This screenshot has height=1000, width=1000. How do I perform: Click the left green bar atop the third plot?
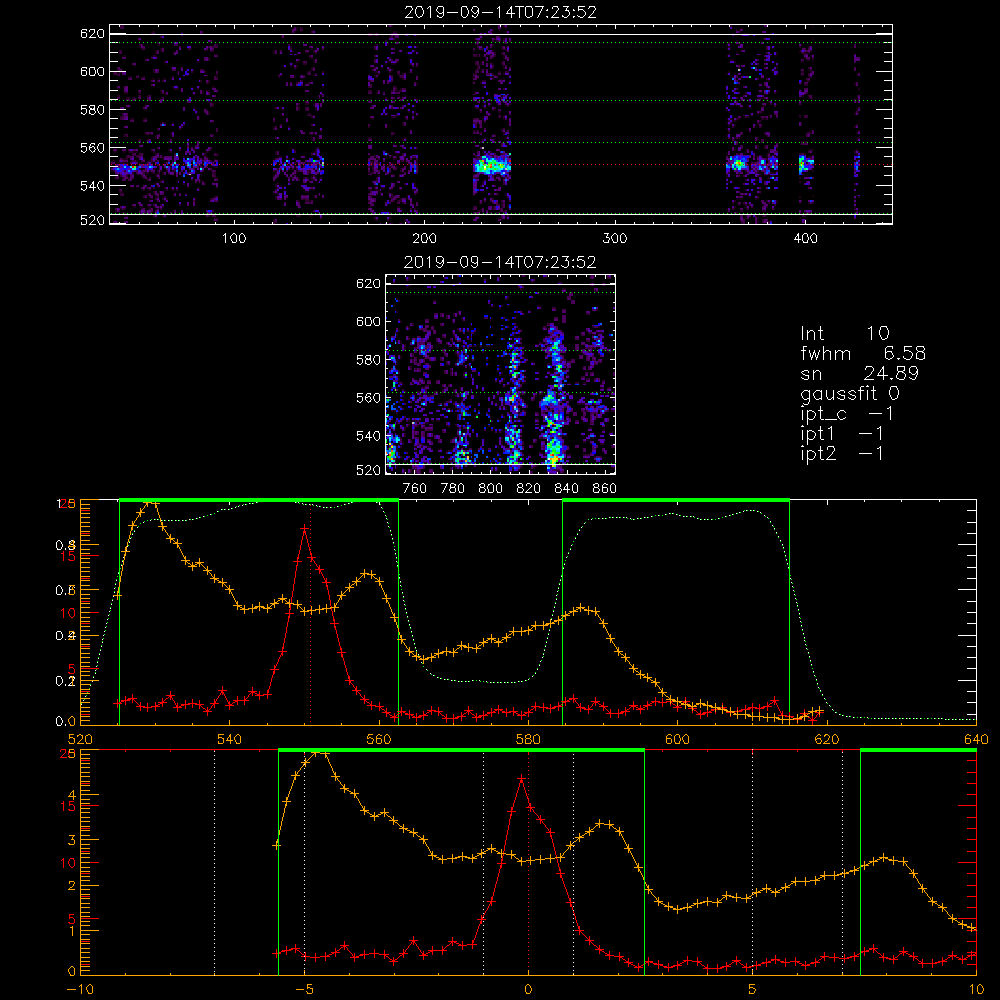point(259,500)
